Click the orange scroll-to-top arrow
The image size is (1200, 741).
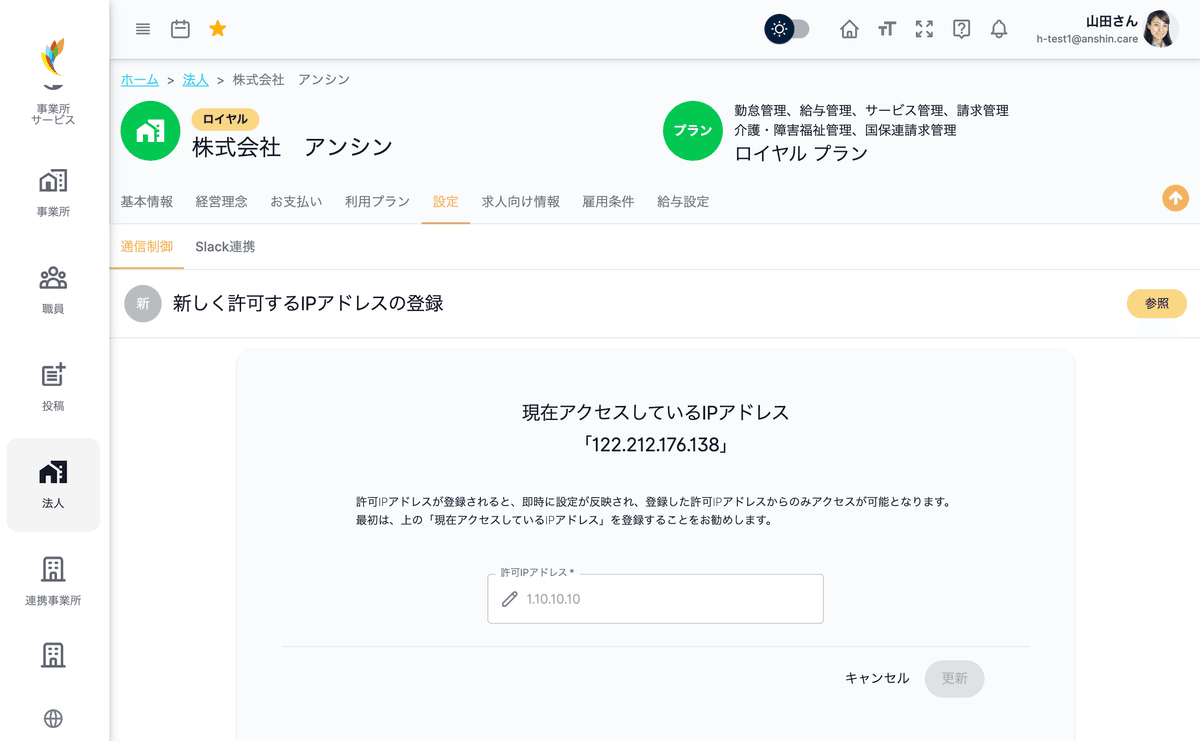(1175, 198)
